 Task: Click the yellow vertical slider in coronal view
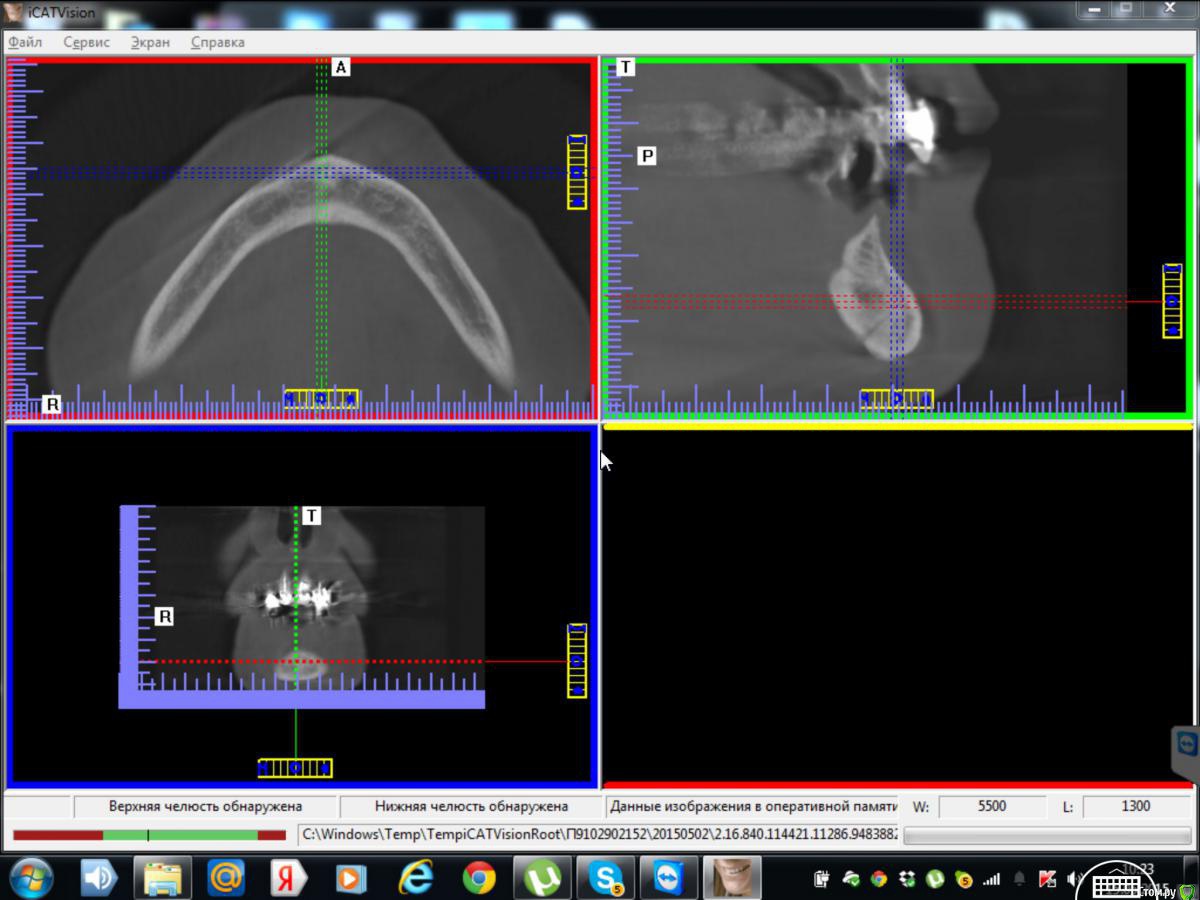coord(577,661)
